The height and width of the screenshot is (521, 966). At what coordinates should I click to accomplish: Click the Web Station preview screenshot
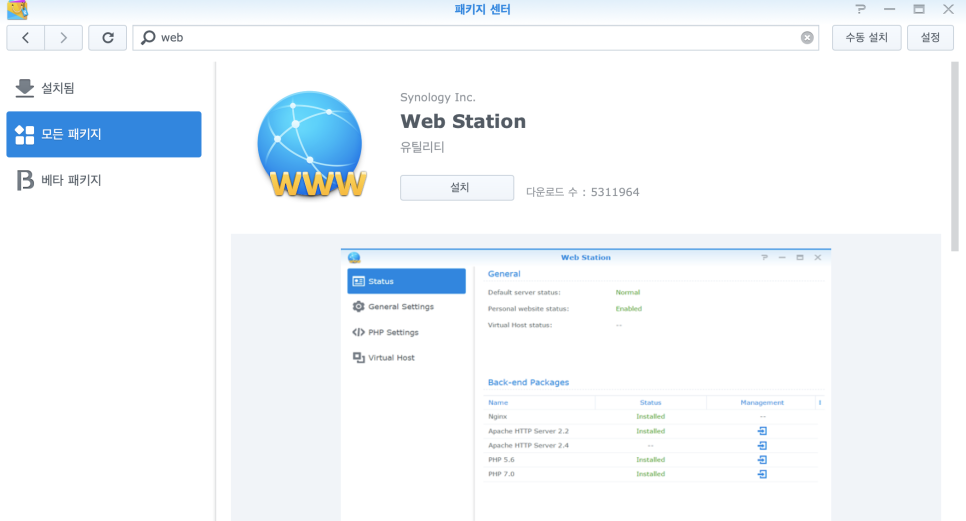click(585, 384)
